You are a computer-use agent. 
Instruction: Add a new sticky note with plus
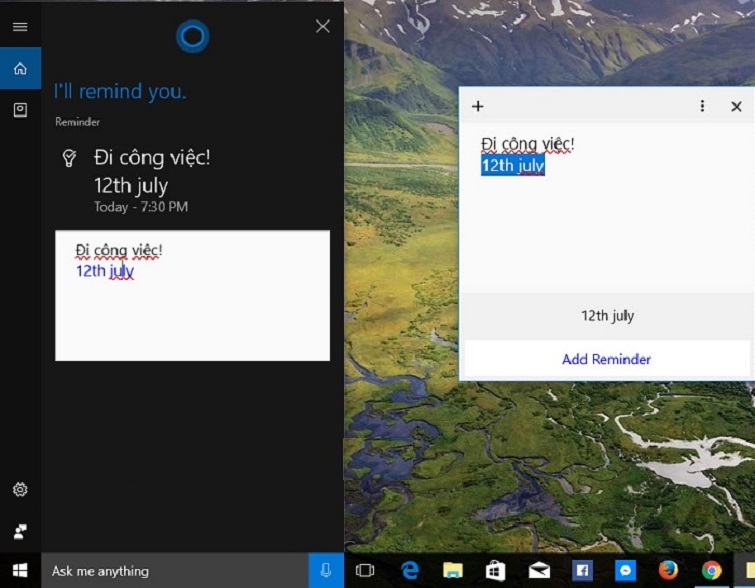477,106
